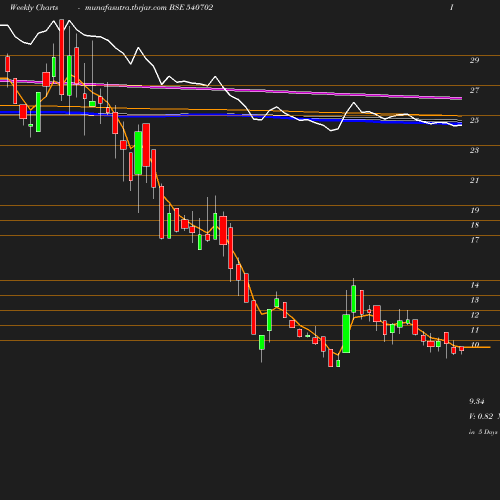
Task: Select the price axis label 12
Action: pos(475,315)
